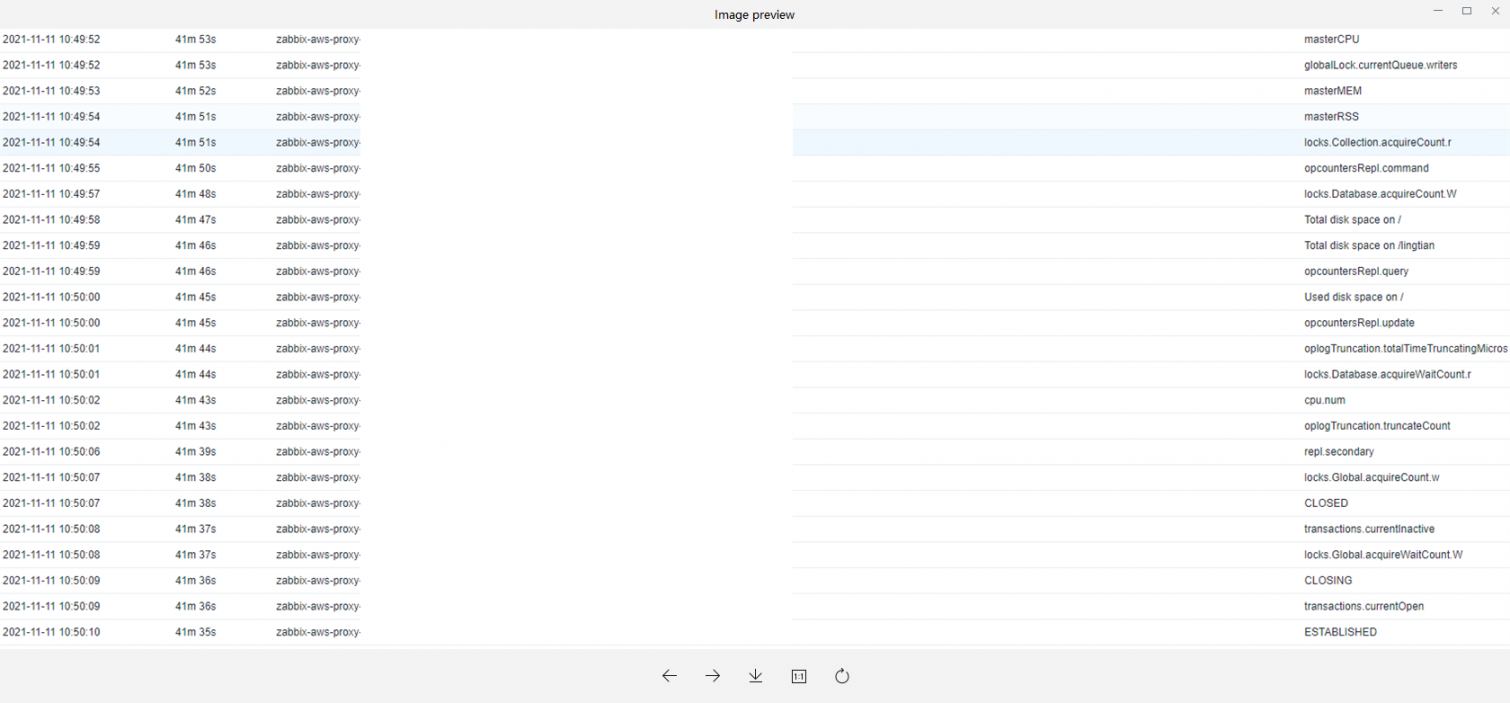Maximize the Image preview window

coord(1467,11)
